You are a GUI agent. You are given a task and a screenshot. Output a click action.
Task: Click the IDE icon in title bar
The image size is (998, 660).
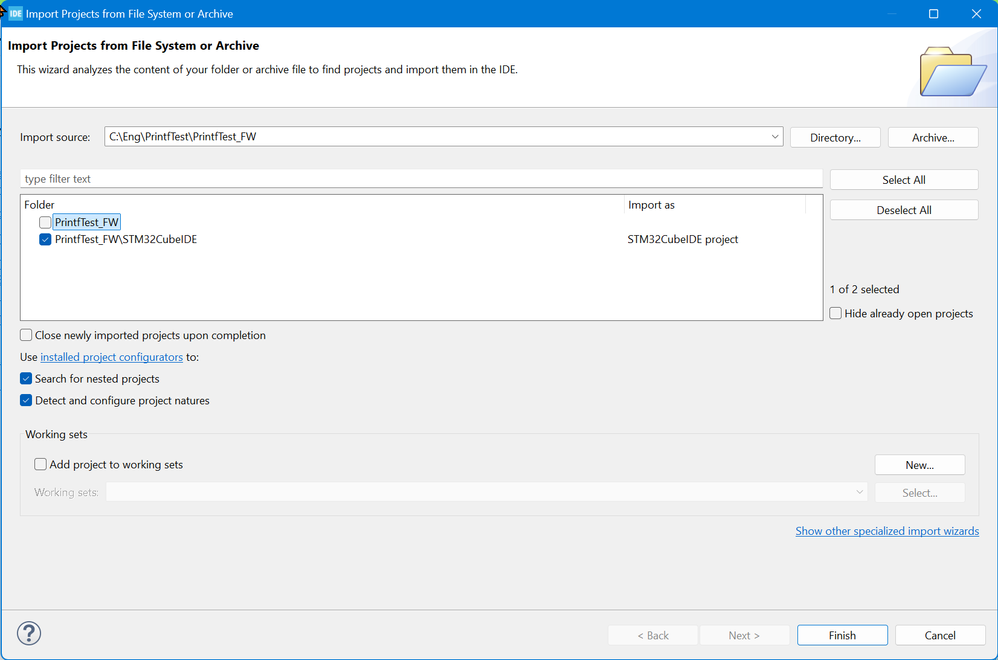click(x=15, y=13)
